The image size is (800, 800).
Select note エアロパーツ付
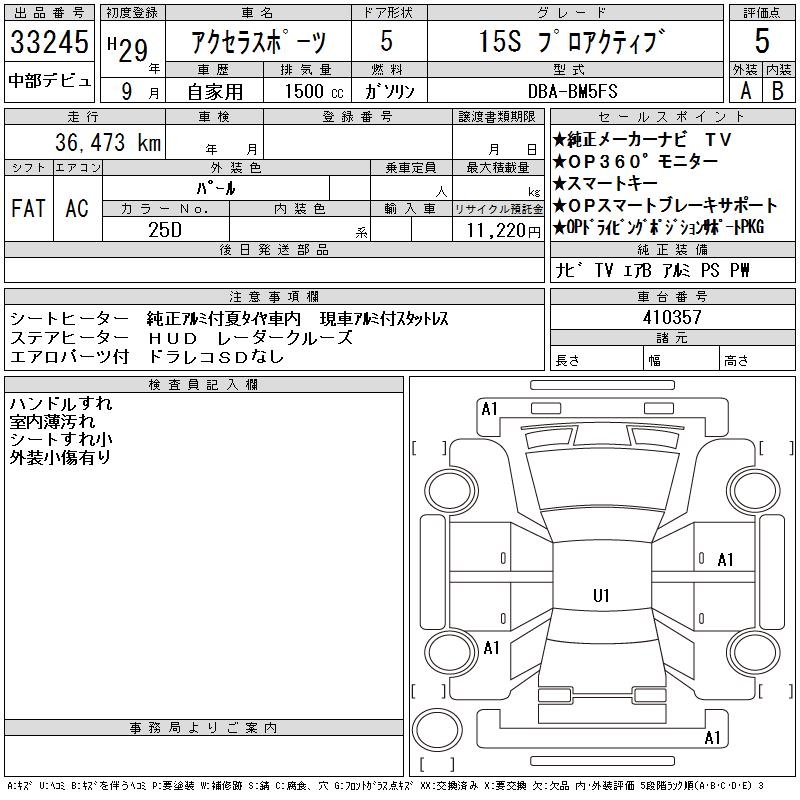tap(69, 357)
